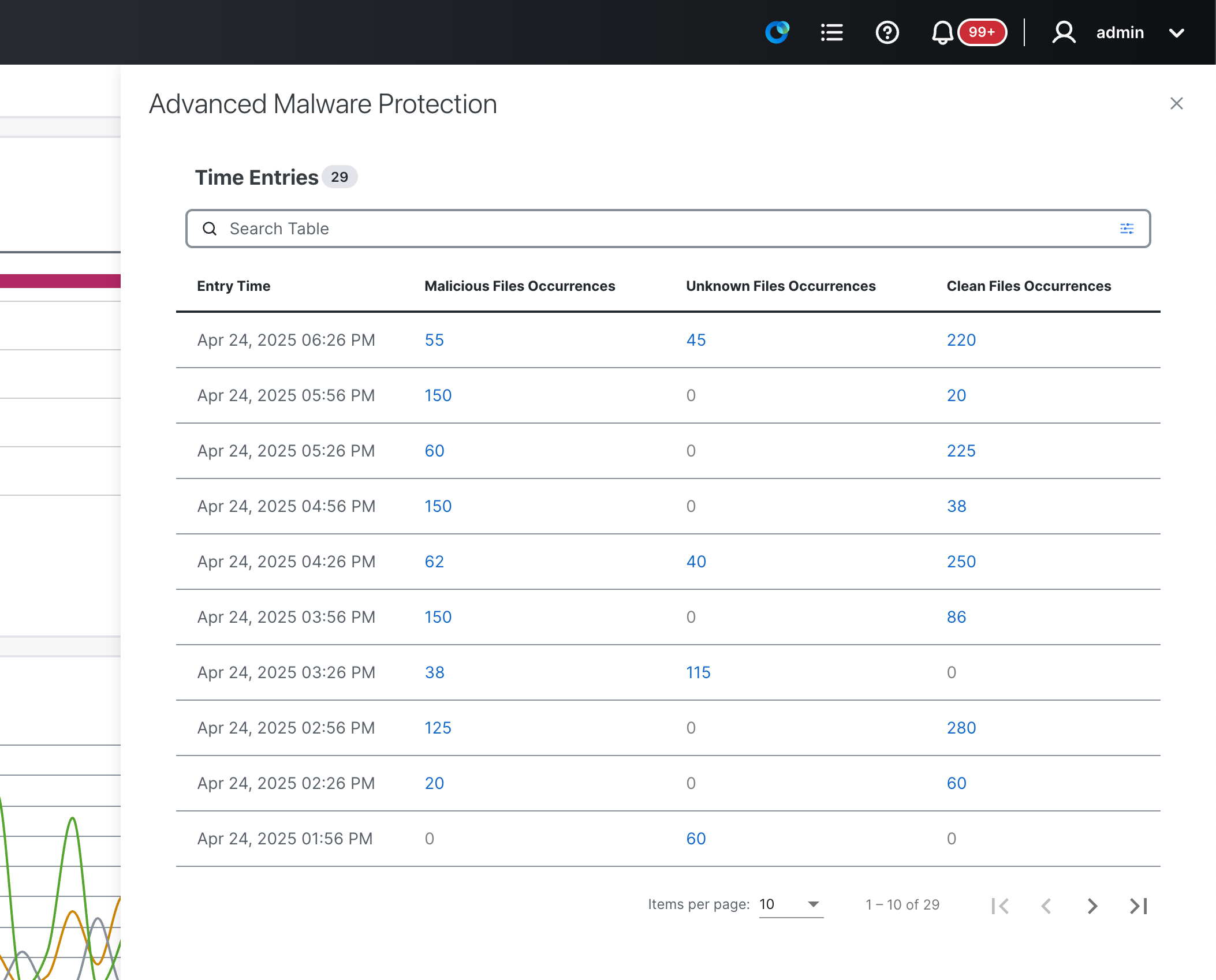Open clean count 220 for 06:26 PM
The image size is (1216, 980).
pyautogui.click(x=961, y=340)
